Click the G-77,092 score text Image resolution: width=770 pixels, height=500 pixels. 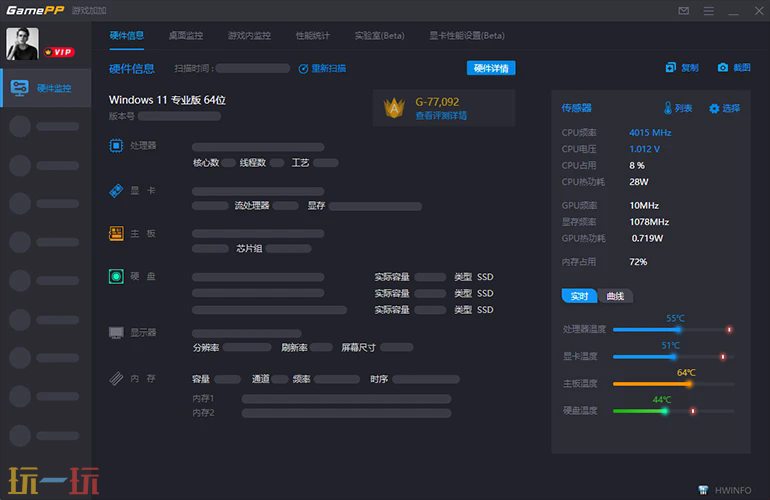[437, 102]
